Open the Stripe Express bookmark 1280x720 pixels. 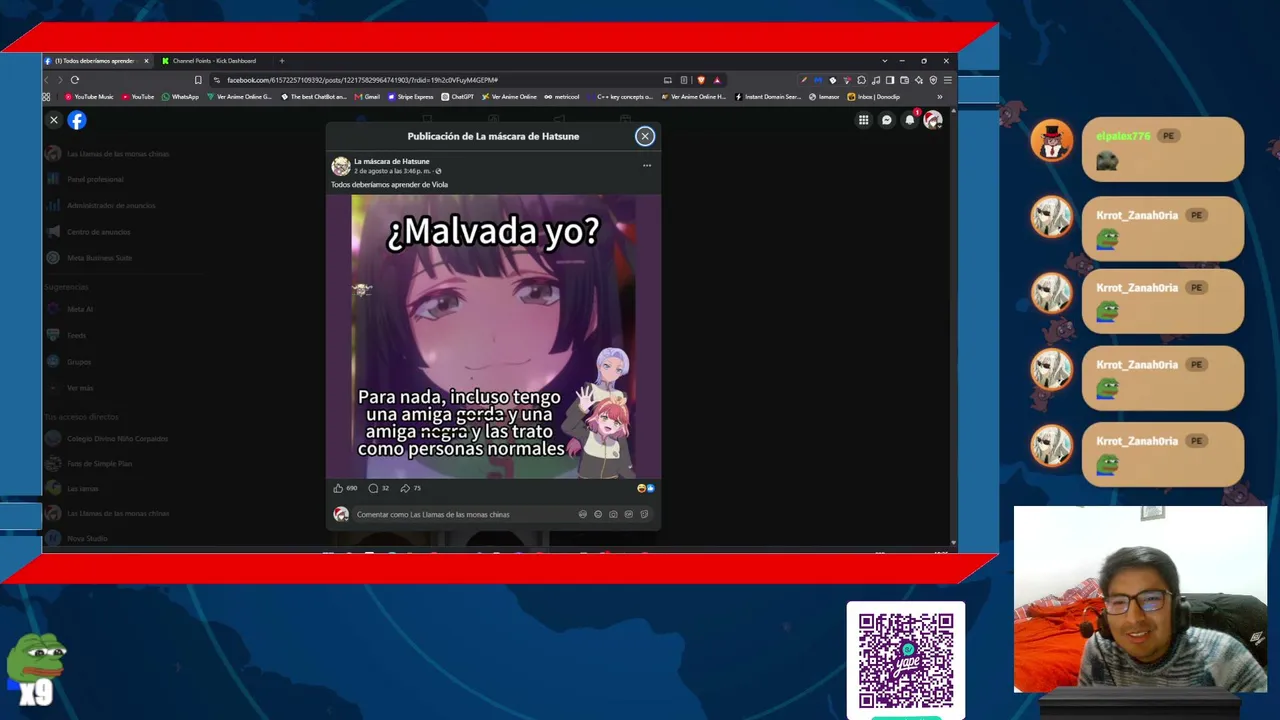click(411, 97)
